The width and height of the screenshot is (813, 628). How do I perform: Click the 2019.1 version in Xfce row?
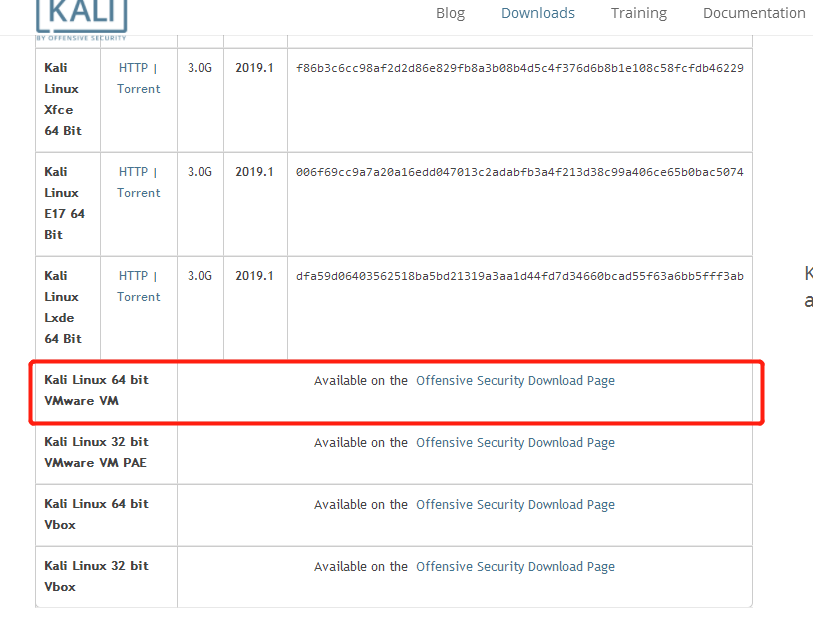[x=254, y=68]
